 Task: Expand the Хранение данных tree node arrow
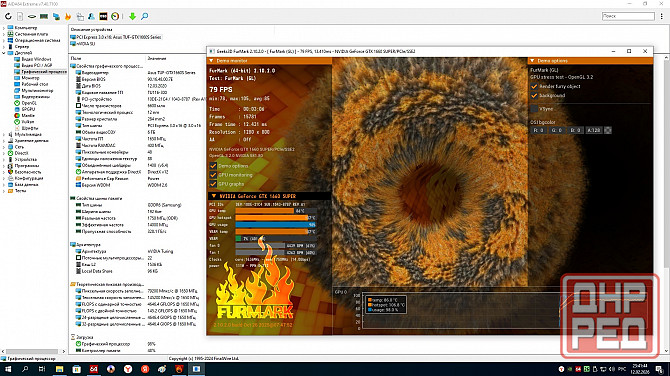(4, 141)
